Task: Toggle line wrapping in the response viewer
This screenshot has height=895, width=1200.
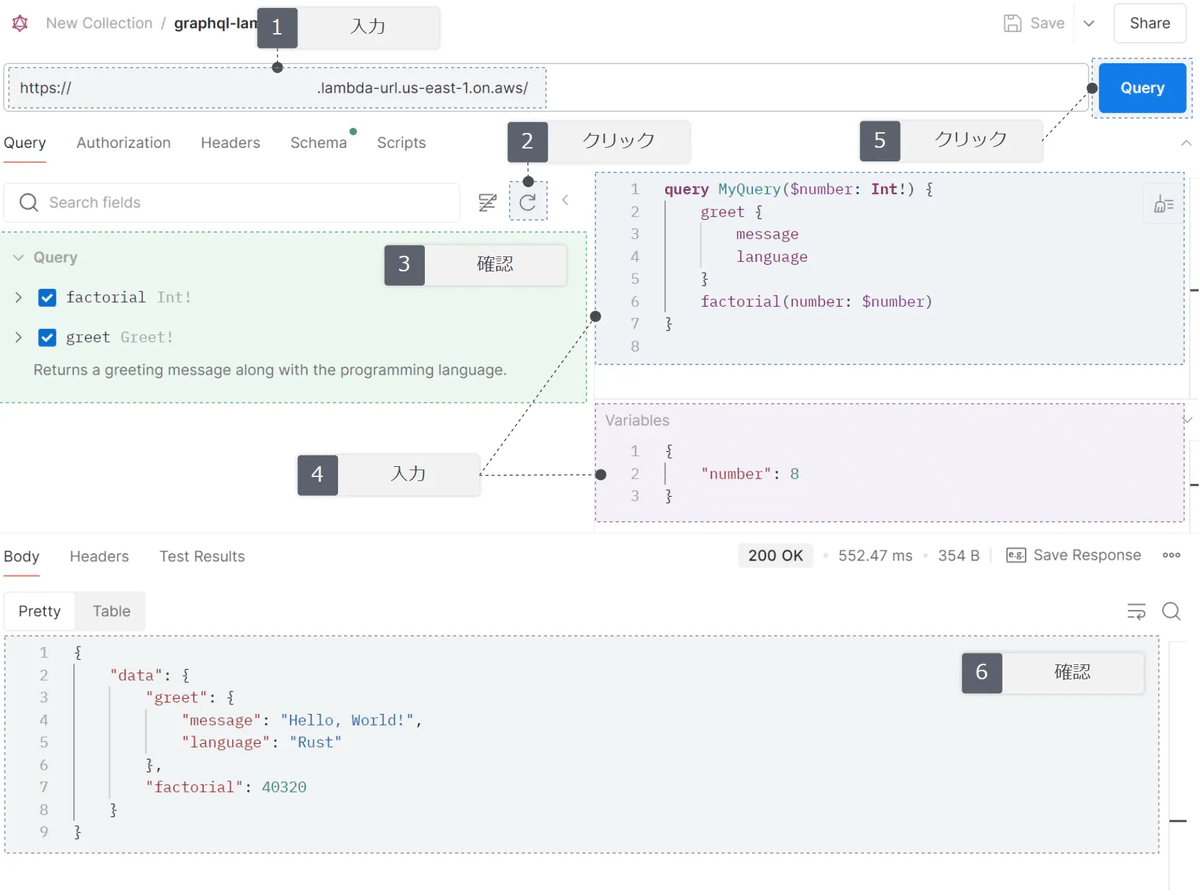Action: 1136,611
